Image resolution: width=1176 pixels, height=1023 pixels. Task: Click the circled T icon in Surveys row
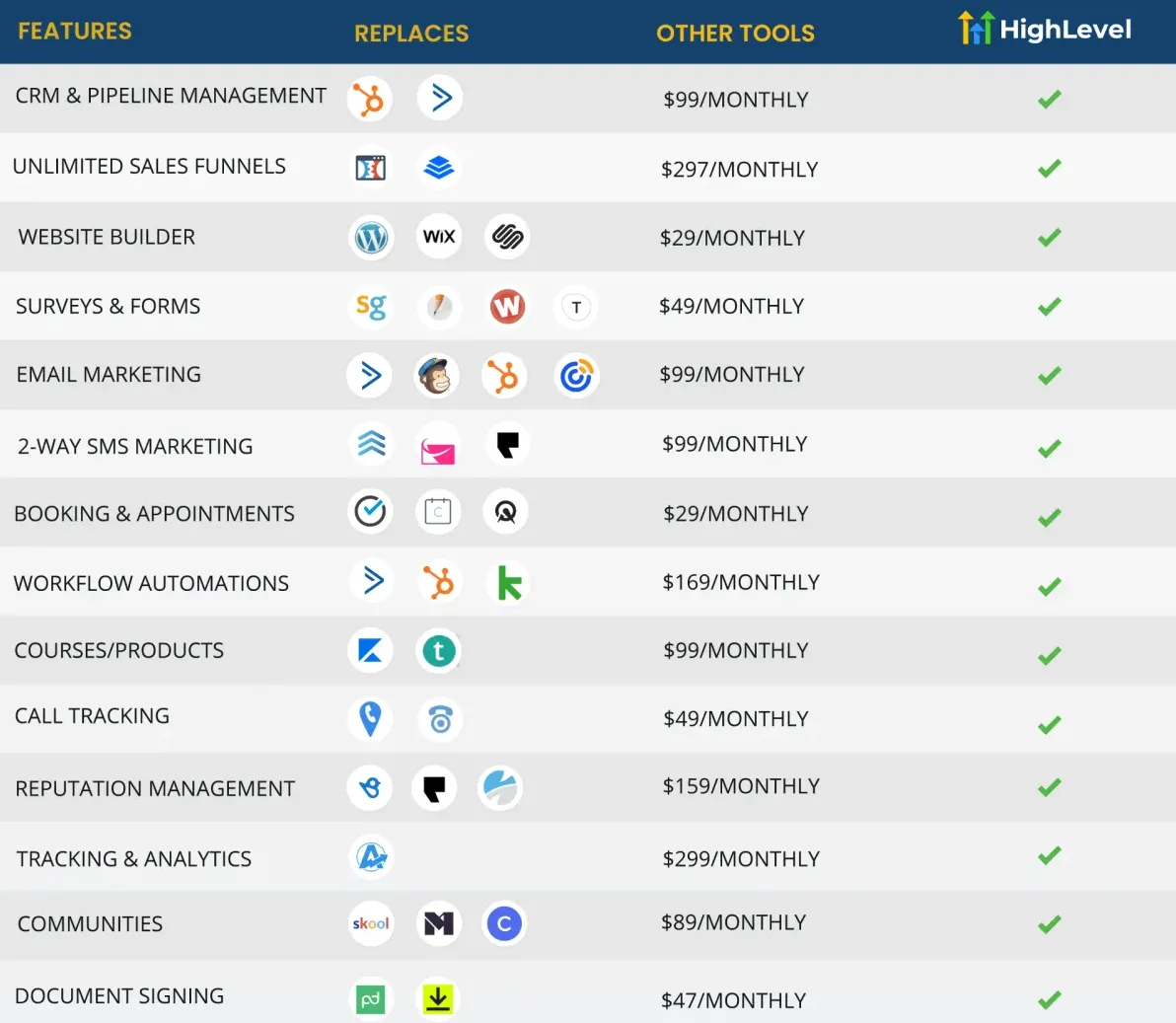(576, 307)
